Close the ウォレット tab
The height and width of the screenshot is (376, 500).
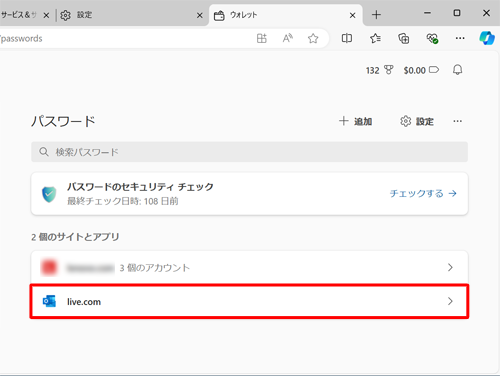coord(352,15)
